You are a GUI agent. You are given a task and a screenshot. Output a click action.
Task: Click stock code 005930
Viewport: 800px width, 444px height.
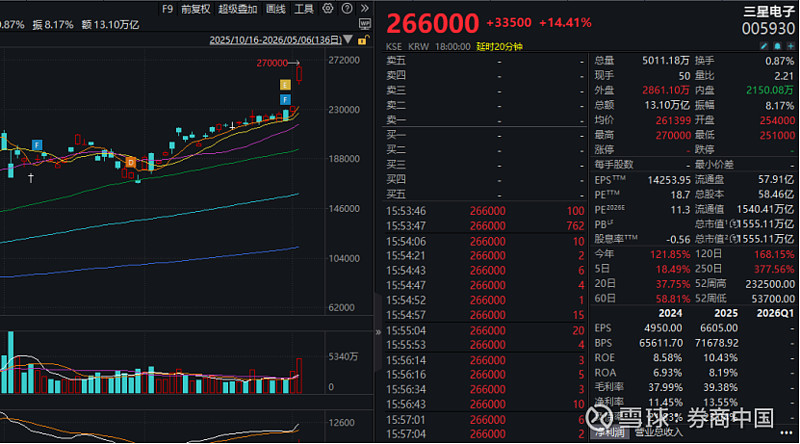point(768,29)
